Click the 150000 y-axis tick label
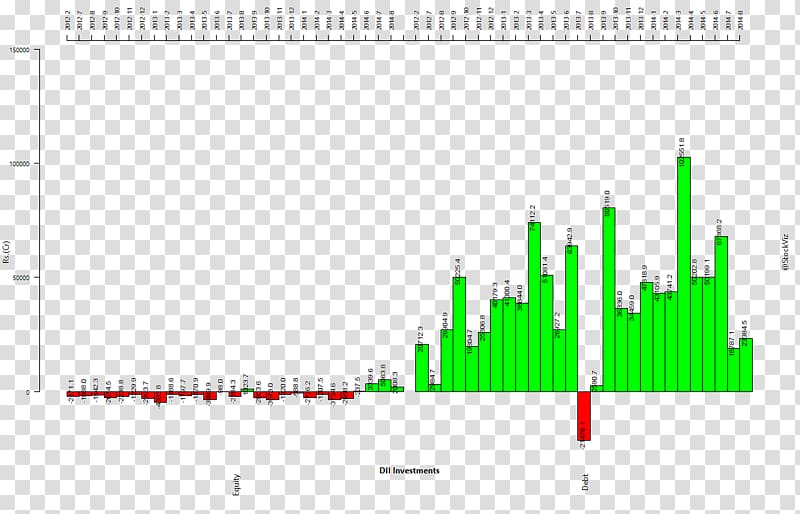 tap(21, 50)
